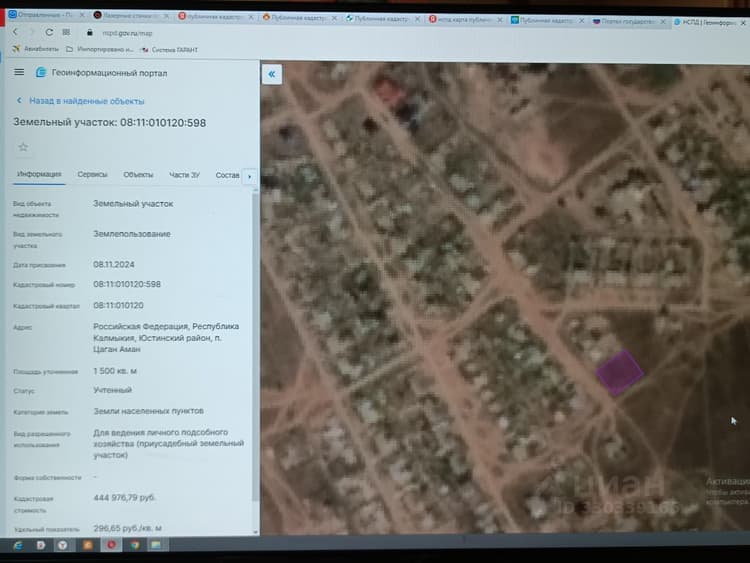
Task: Expand more tabs with right arrow
Action: point(249,177)
